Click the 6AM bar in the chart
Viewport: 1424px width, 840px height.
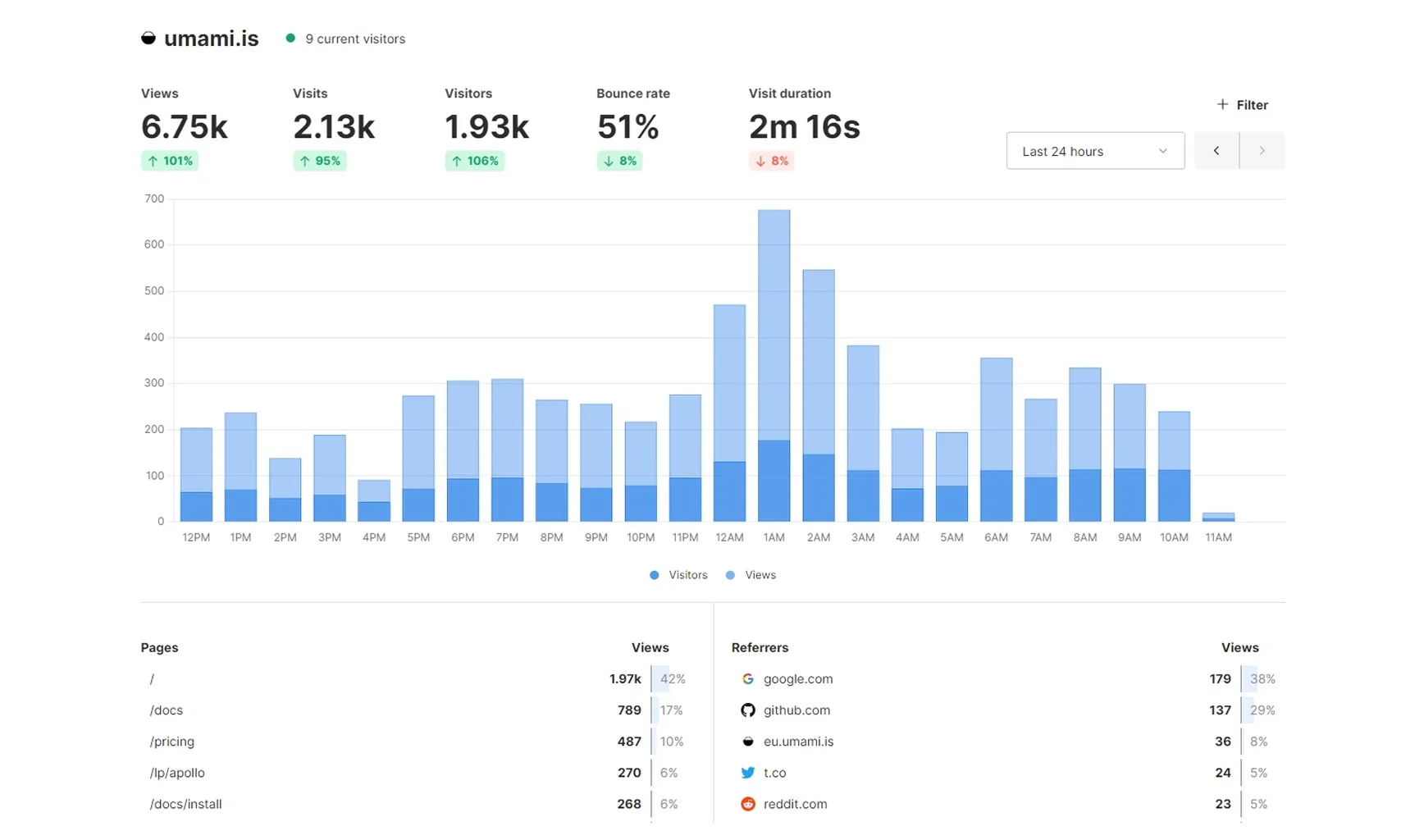996,440
